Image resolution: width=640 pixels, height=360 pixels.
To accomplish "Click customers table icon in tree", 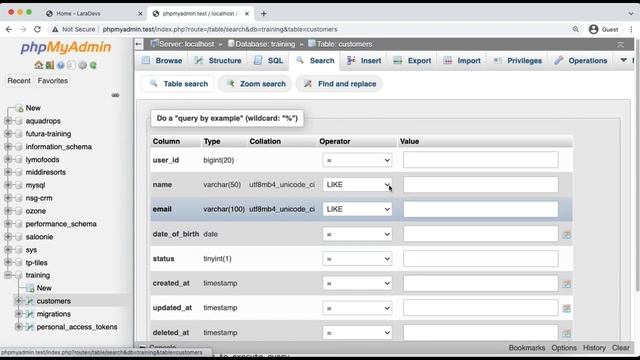I will 30,301.
